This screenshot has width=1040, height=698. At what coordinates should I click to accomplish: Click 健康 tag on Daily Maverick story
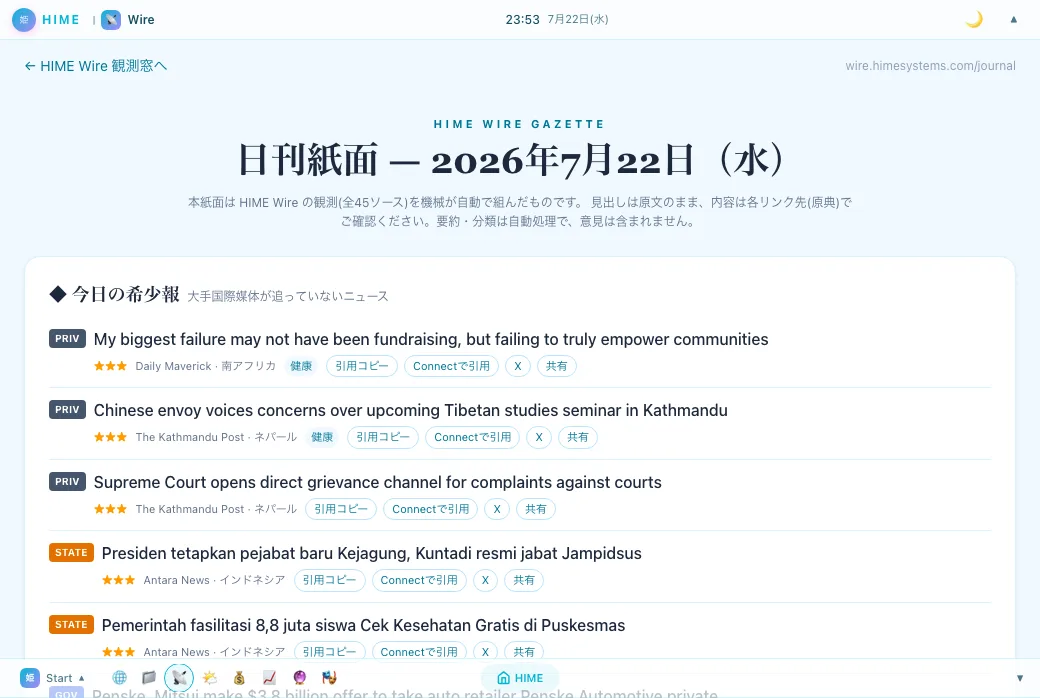301,366
